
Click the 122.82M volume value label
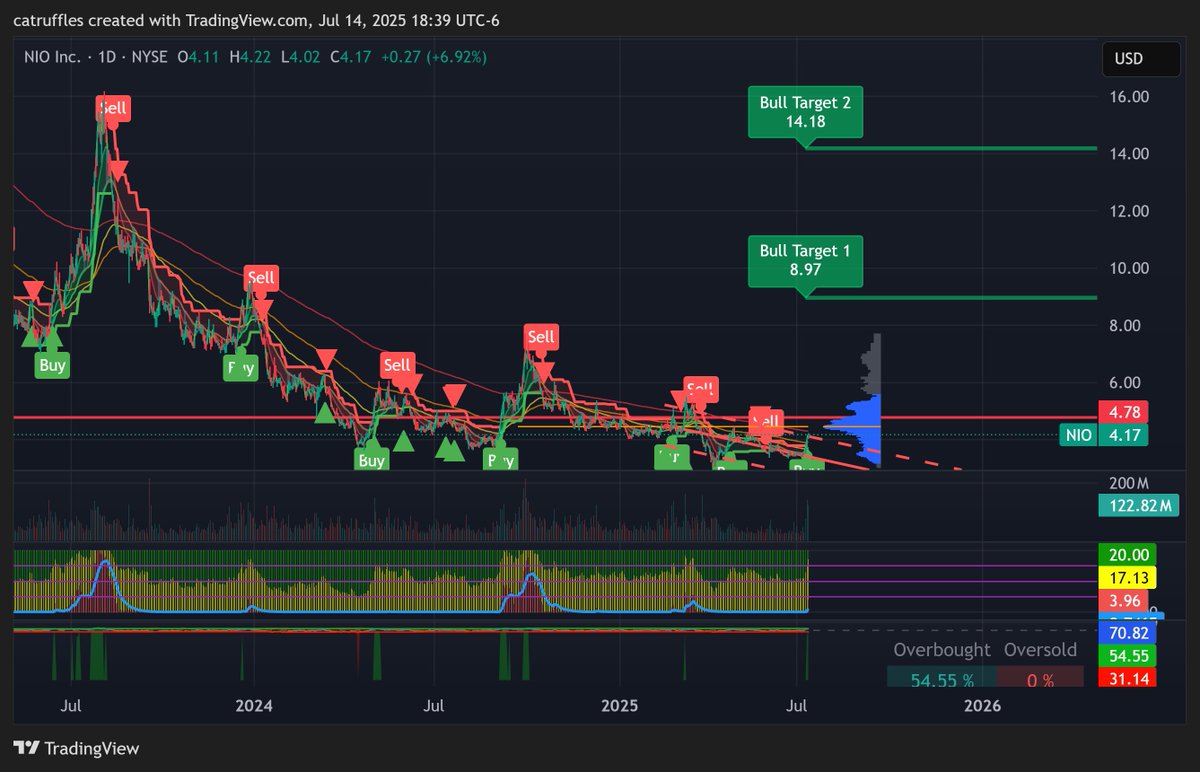1137,507
